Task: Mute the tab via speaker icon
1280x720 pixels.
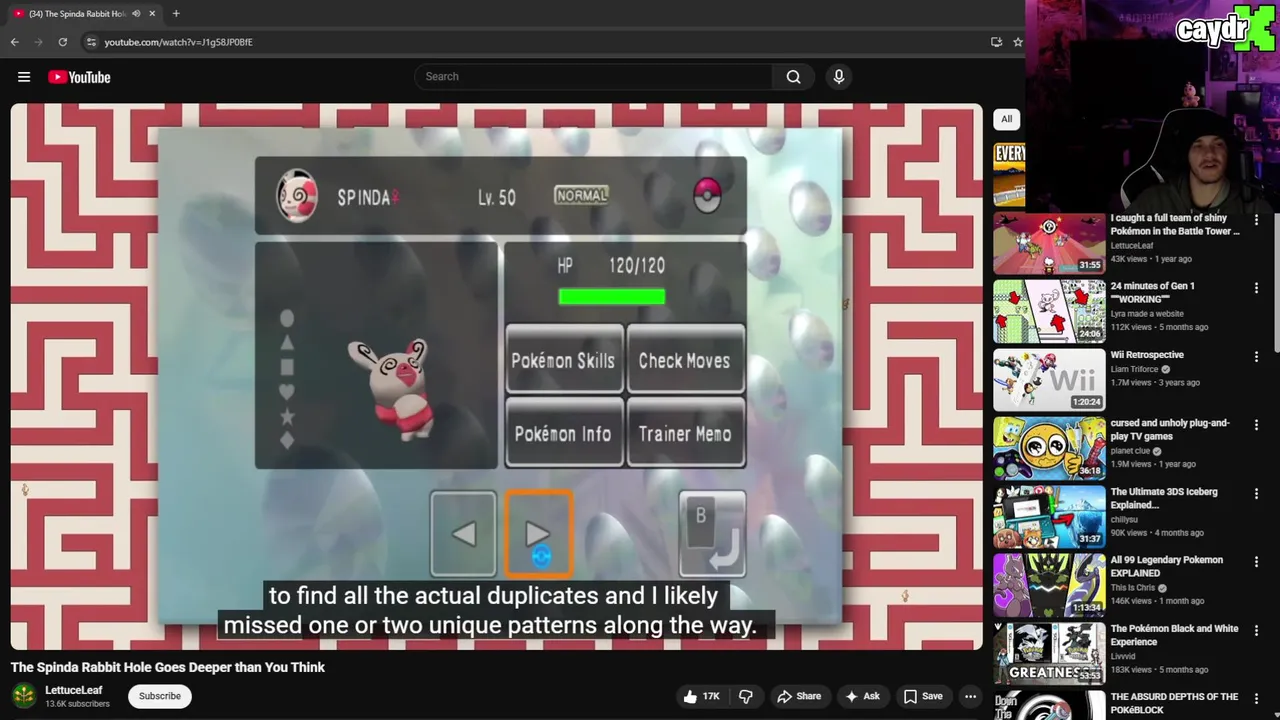Action: [x=136, y=13]
